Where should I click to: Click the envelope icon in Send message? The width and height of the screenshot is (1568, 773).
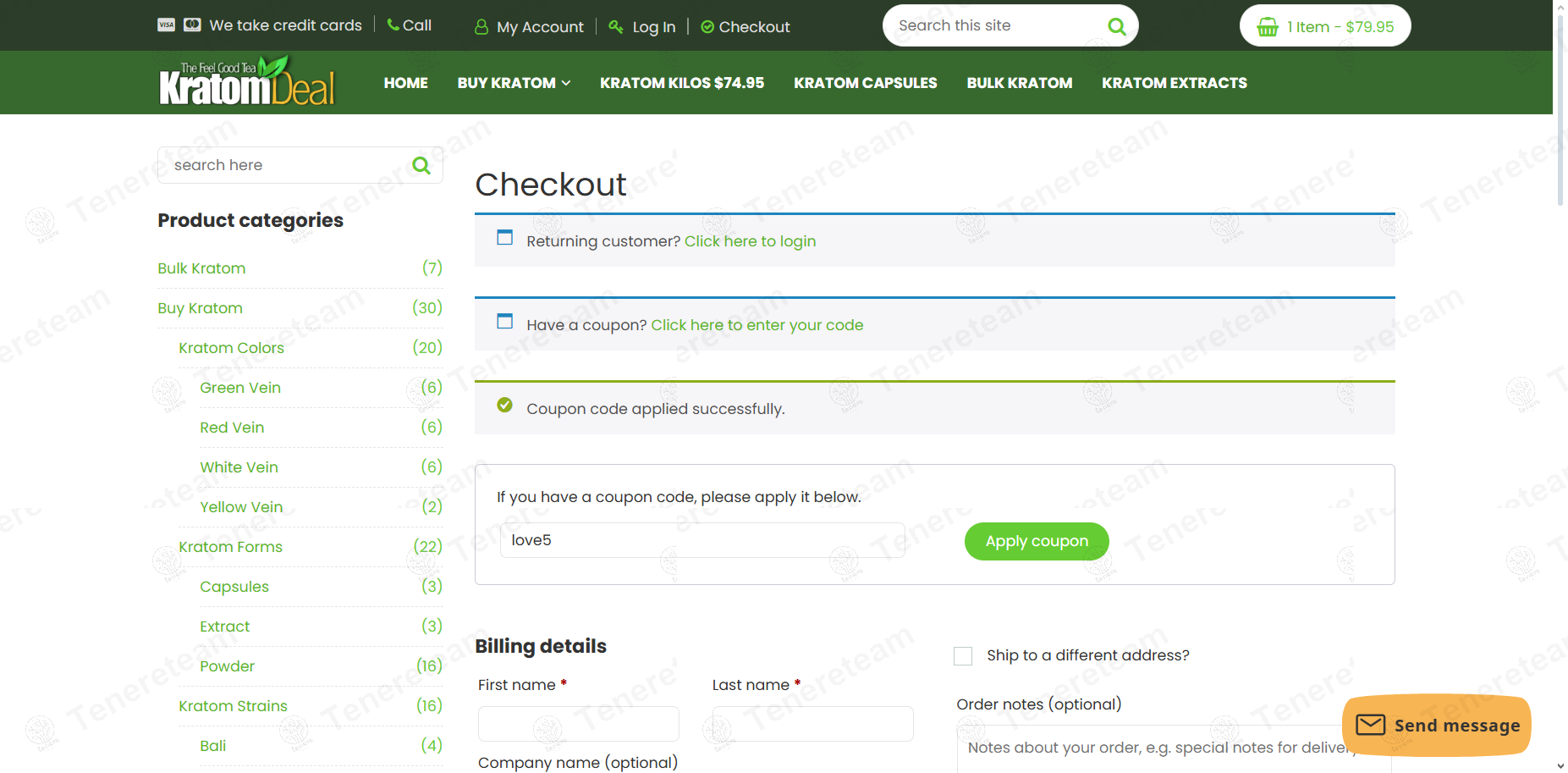pos(1370,725)
